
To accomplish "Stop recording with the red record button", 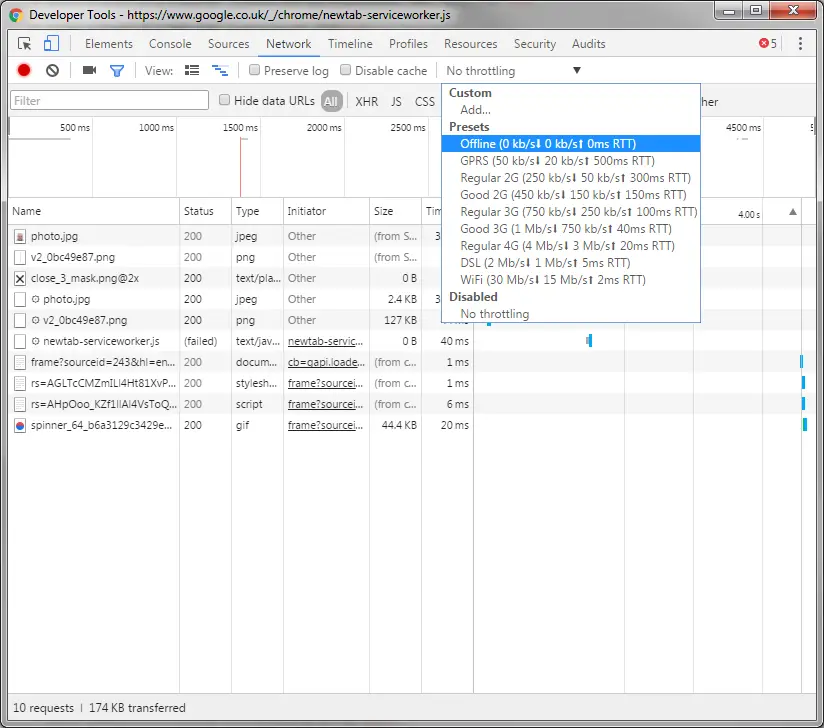I will (24, 71).
